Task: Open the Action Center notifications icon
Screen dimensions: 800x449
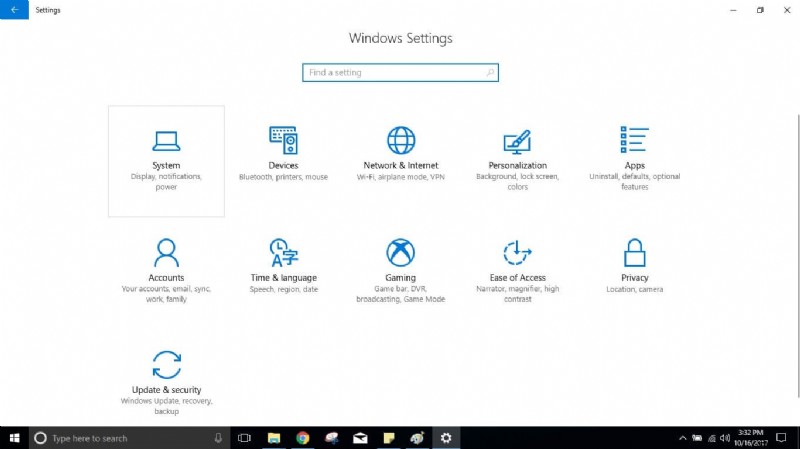Action: coord(781,438)
